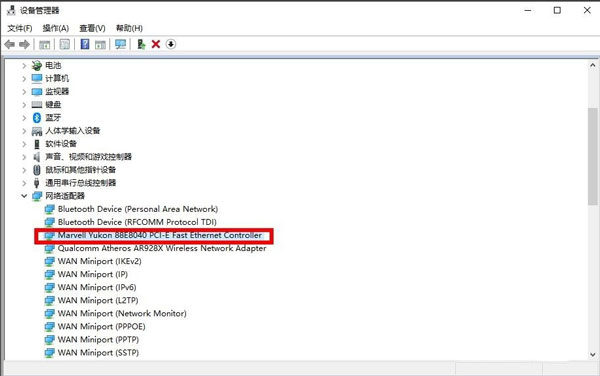The image size is (600, 376).
Task: Open the Help toolbar icon with question mark
Action: click(x=85, y=44)
